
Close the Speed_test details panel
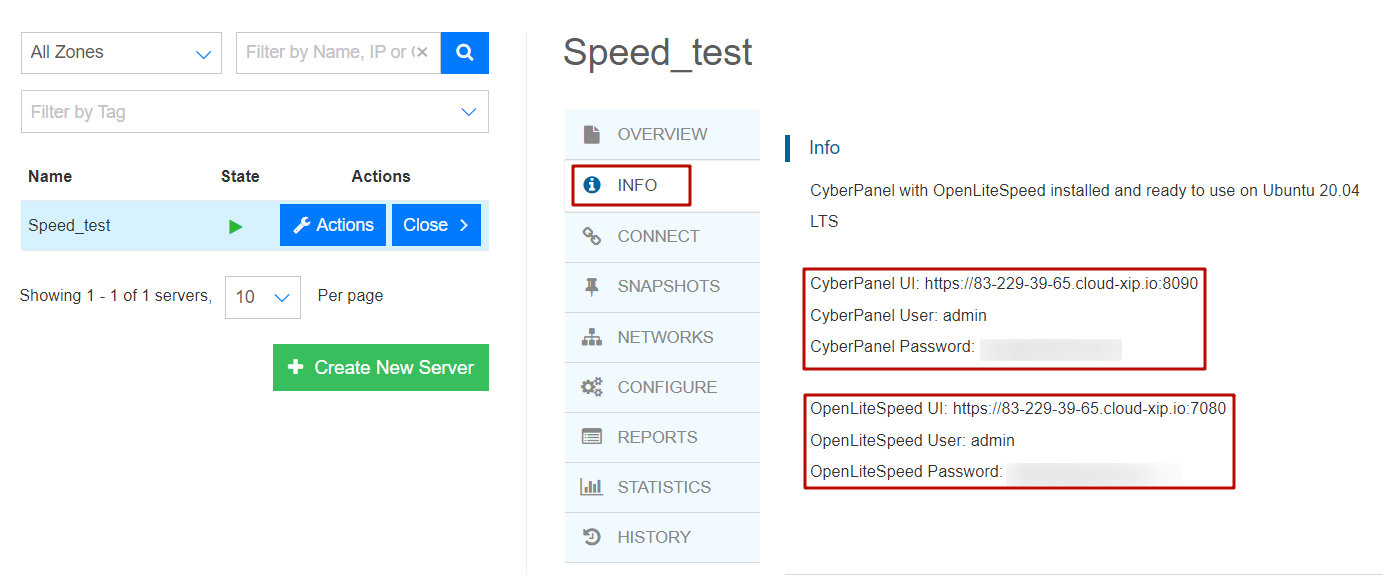[436, 225]
